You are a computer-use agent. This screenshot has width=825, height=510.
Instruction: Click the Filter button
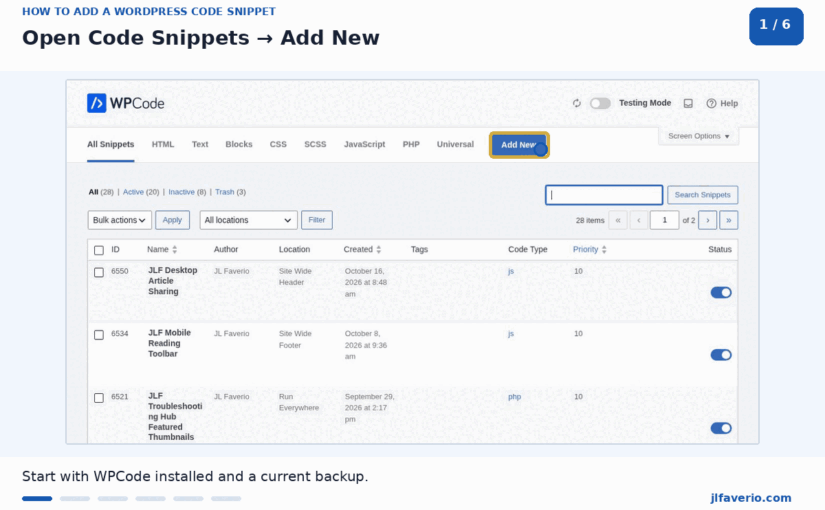coord(317,220)
